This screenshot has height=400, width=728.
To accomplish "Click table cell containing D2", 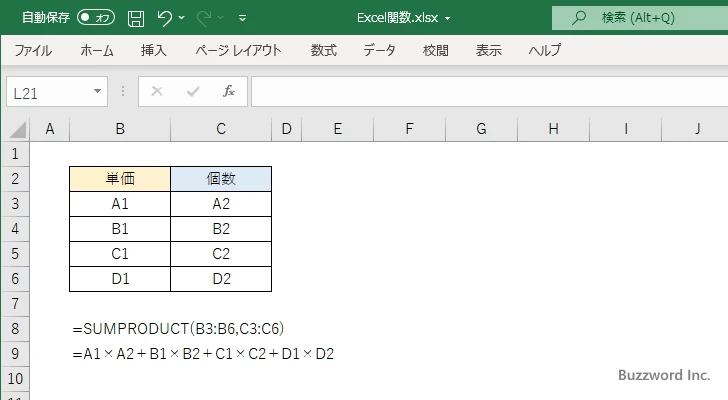I will [x=221, y=279].
